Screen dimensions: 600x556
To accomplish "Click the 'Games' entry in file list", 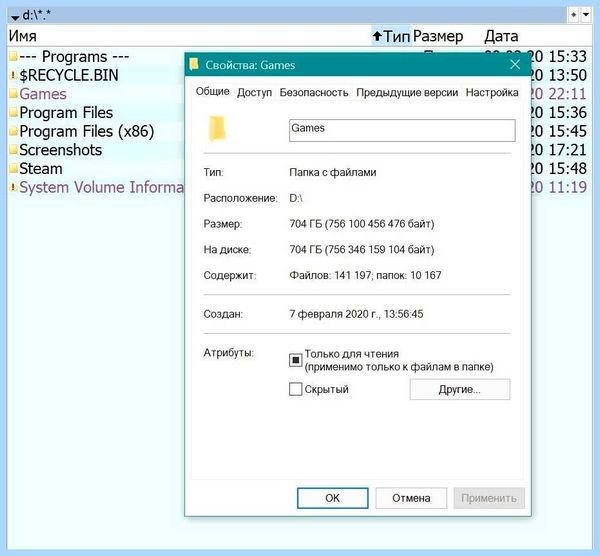I will coord(43,94).
